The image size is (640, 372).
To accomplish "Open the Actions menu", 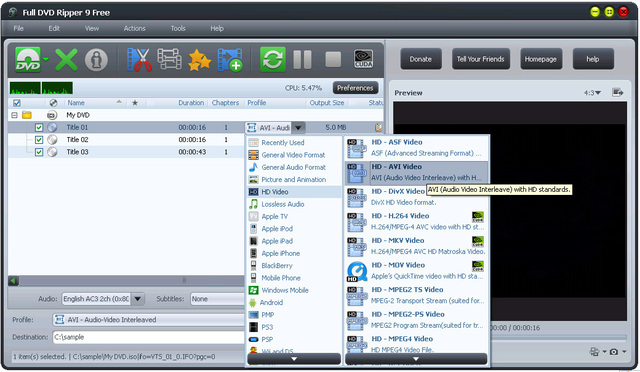I will pos(134,28).
